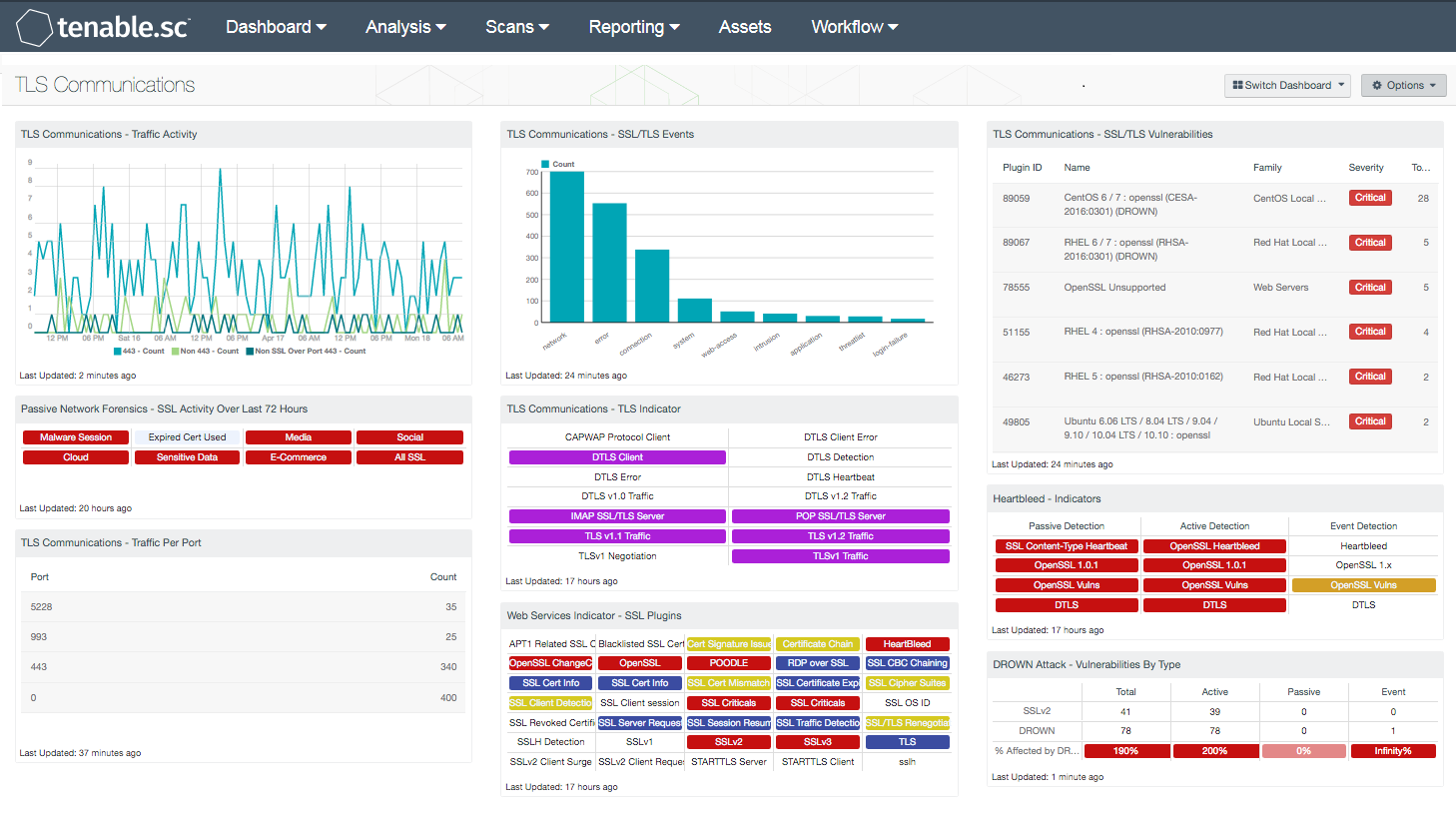1456x815 pixels.
Task: Toggle the Count legend in SSL/TLS Events
Action: tap(557, 165)
